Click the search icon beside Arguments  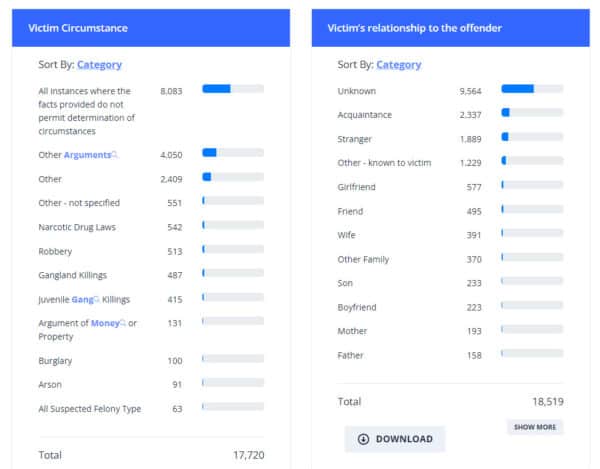pos(114,155)
